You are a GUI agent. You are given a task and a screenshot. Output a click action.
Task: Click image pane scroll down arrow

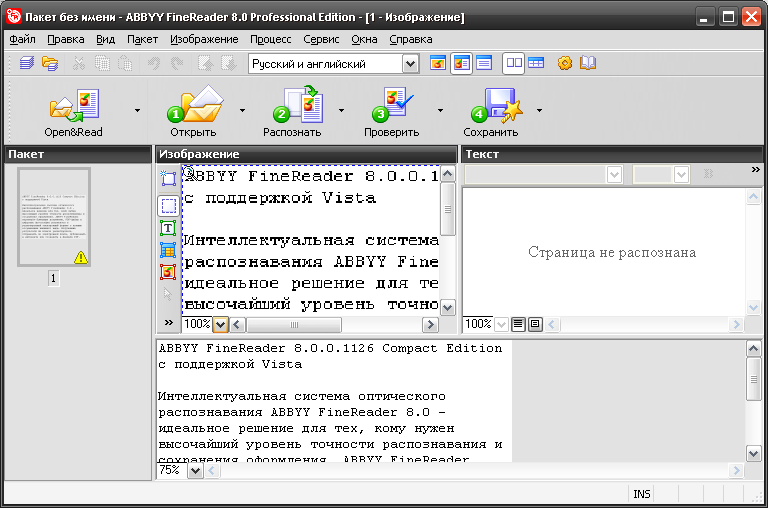pyautogui.click(x=448, y=308)
